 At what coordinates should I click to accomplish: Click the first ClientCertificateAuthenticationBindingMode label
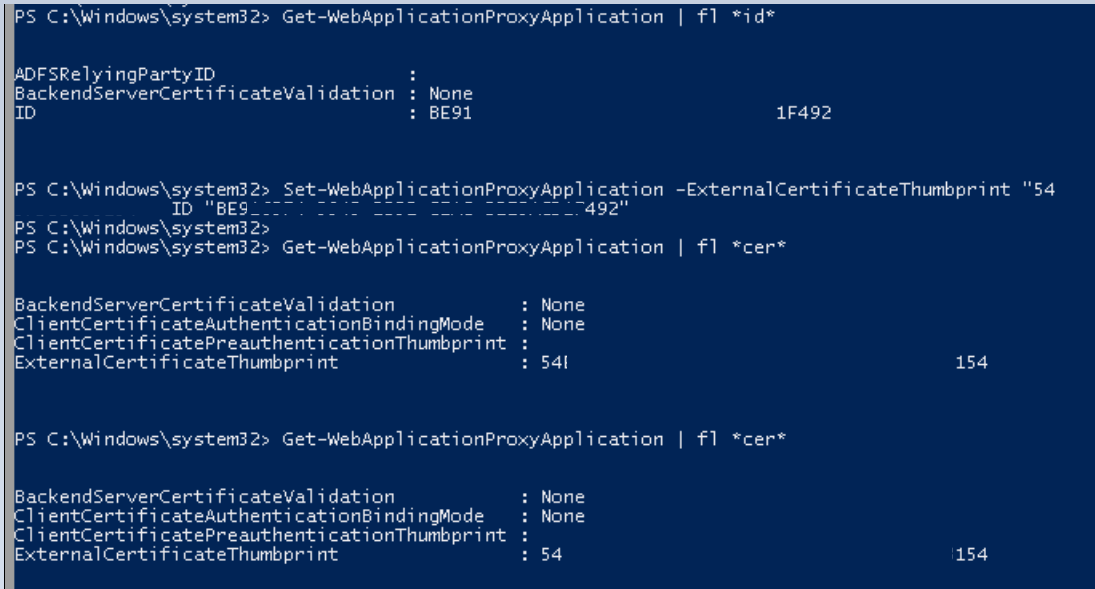coord(249,324)
